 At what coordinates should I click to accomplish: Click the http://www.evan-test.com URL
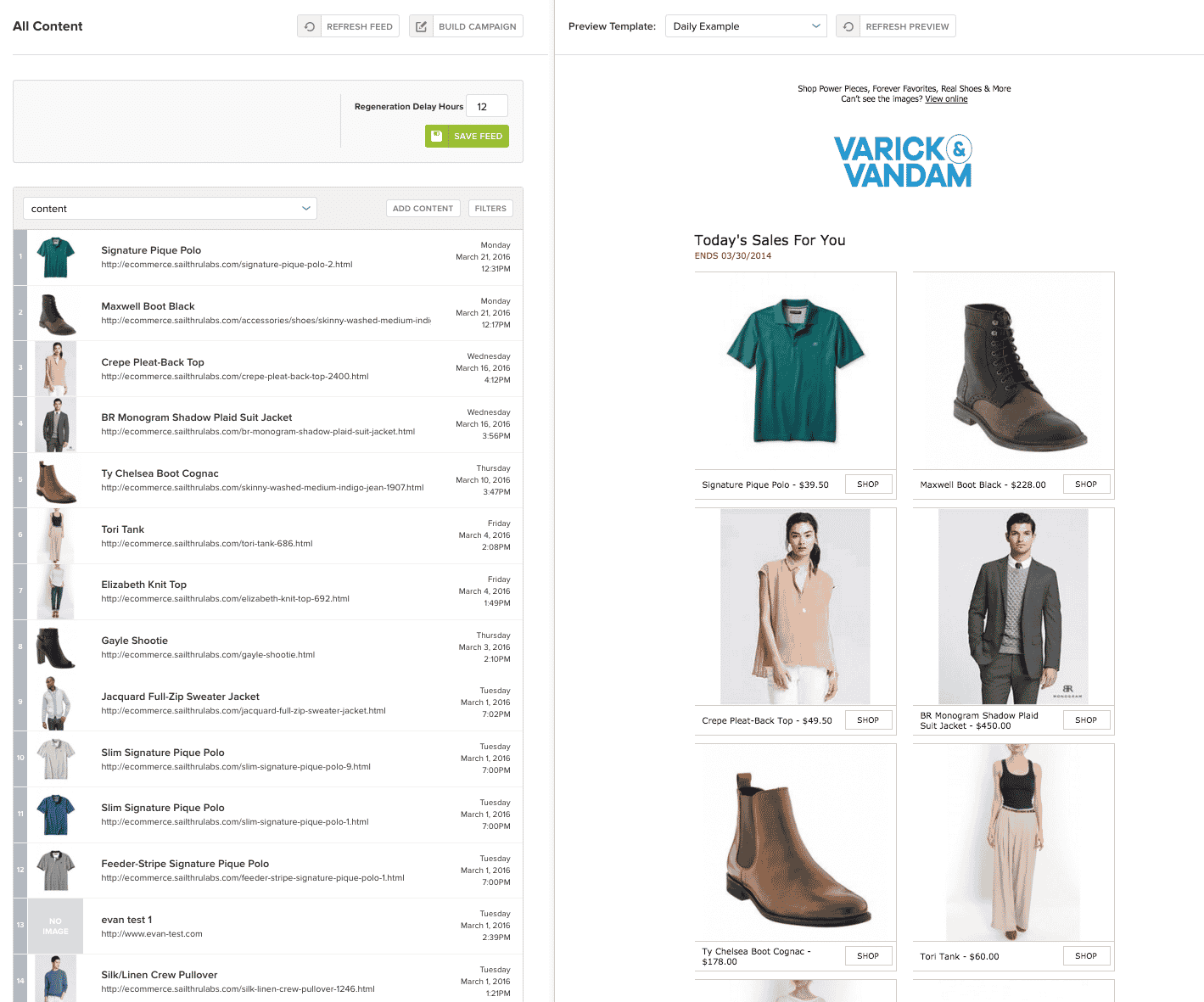(152, 934)
